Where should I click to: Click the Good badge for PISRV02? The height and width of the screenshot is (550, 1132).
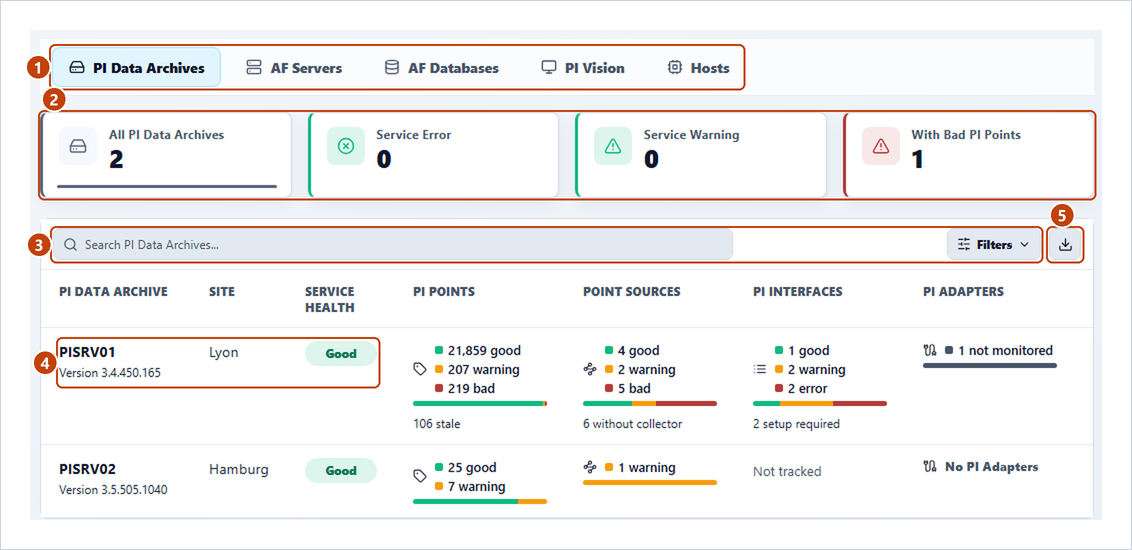pyautogui.click(x=341, y=471)
